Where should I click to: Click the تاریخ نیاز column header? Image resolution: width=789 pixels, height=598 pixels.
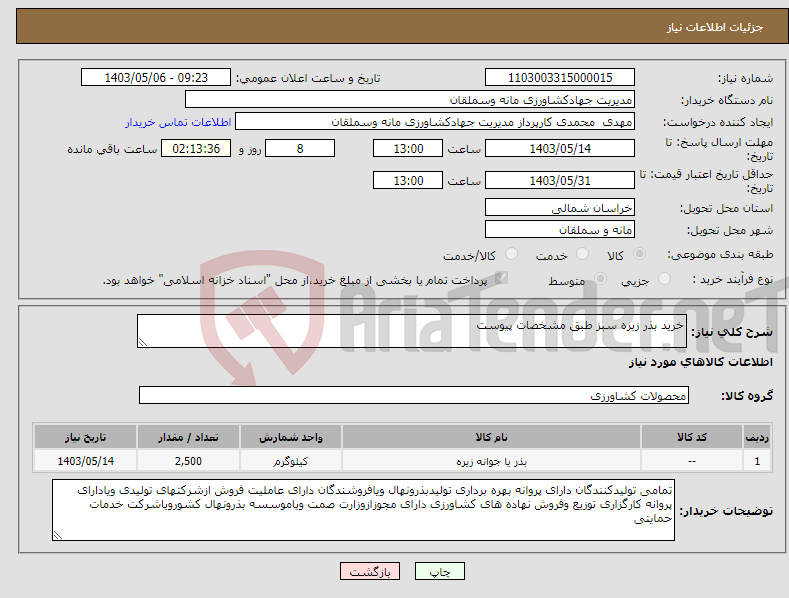click(86, 437)
